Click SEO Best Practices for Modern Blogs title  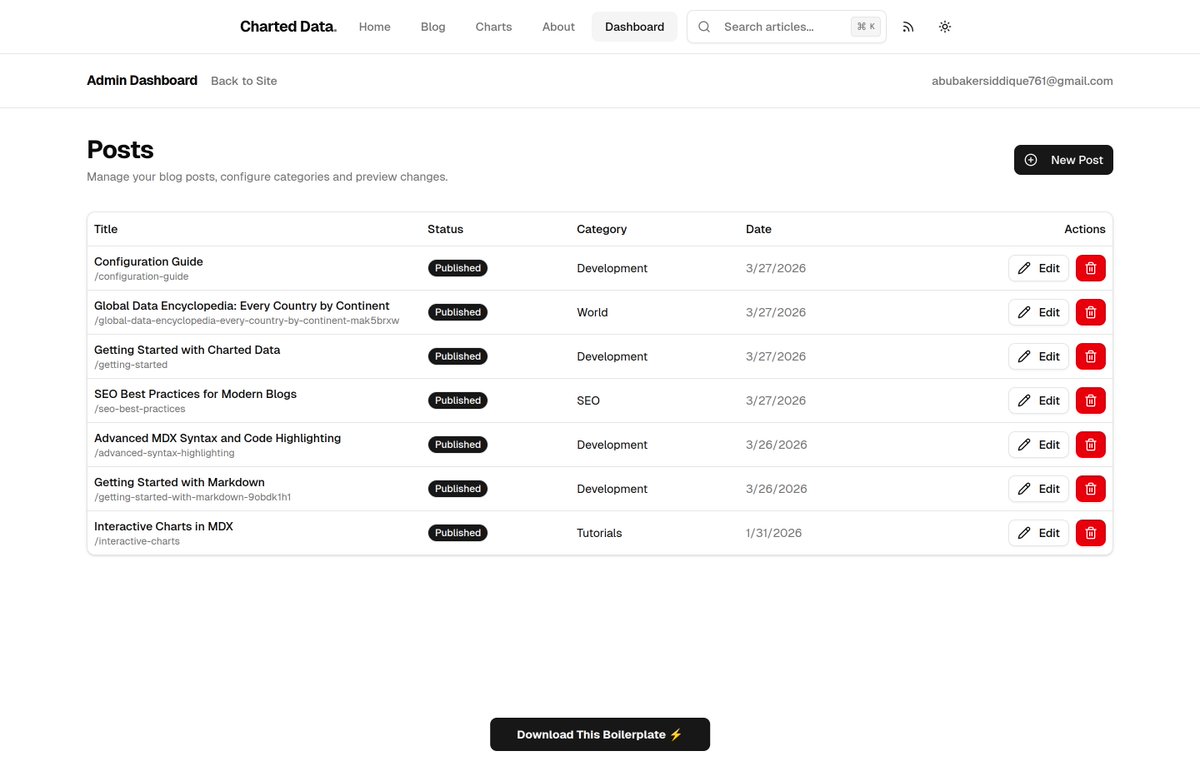[x=195, y=394]
